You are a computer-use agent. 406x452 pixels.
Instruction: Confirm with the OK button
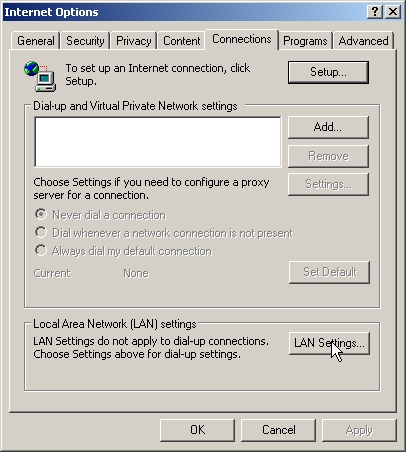pos(197,430)
